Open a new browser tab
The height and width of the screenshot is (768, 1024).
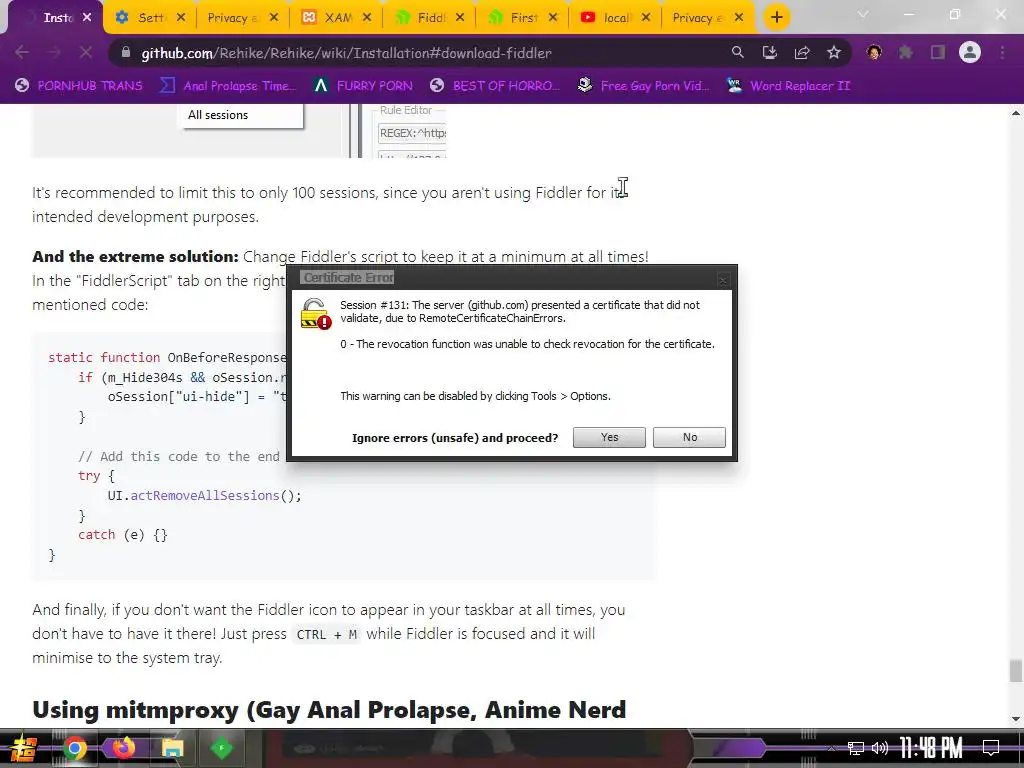776,18
